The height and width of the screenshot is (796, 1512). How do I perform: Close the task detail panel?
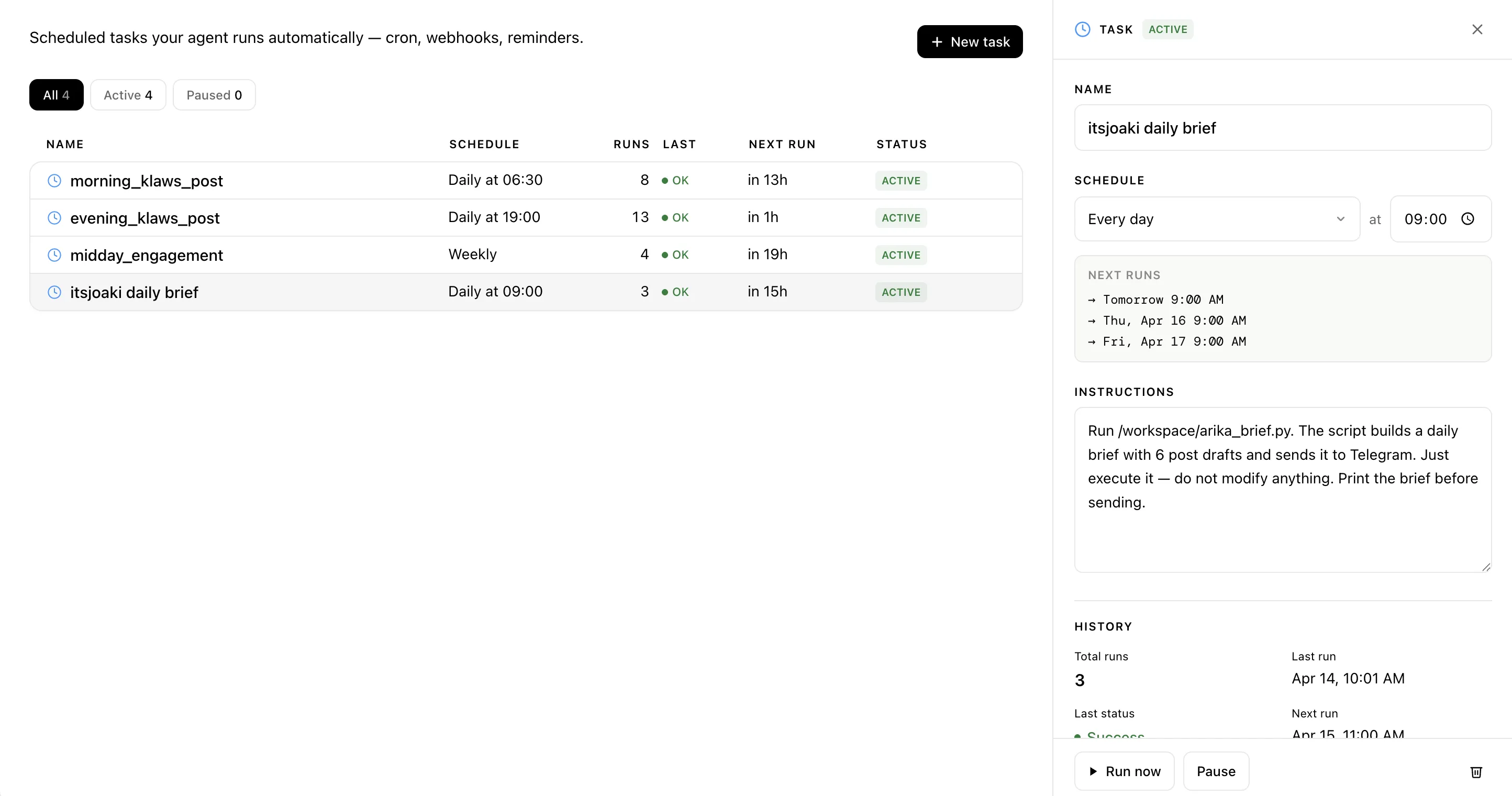(1477, 29)
